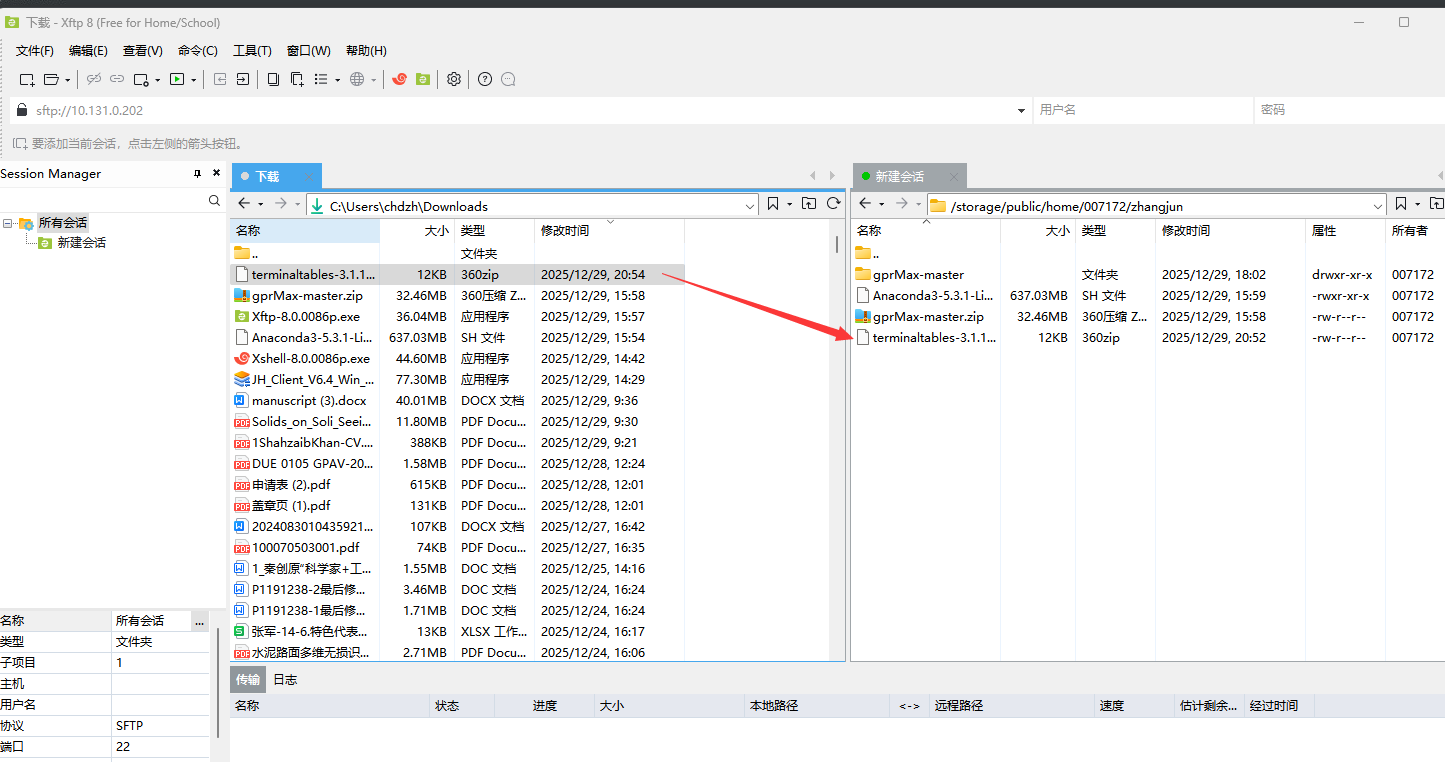Image resolution: width=1445 pixels, height=762 pixels.
Task: Open the local pane back history dropdown
Action: (x=260, y=204)
